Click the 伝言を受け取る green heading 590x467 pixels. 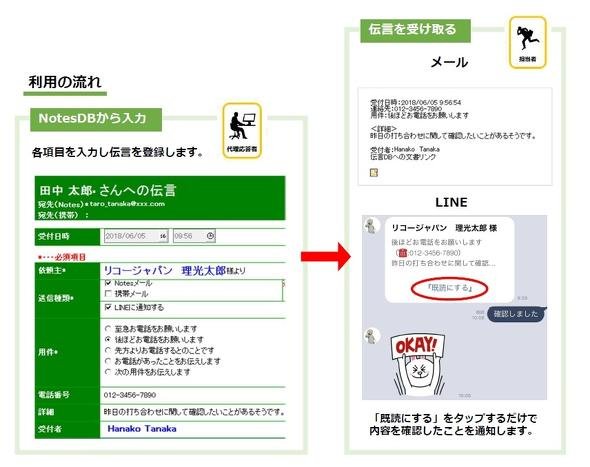click(x=415, y=30)
